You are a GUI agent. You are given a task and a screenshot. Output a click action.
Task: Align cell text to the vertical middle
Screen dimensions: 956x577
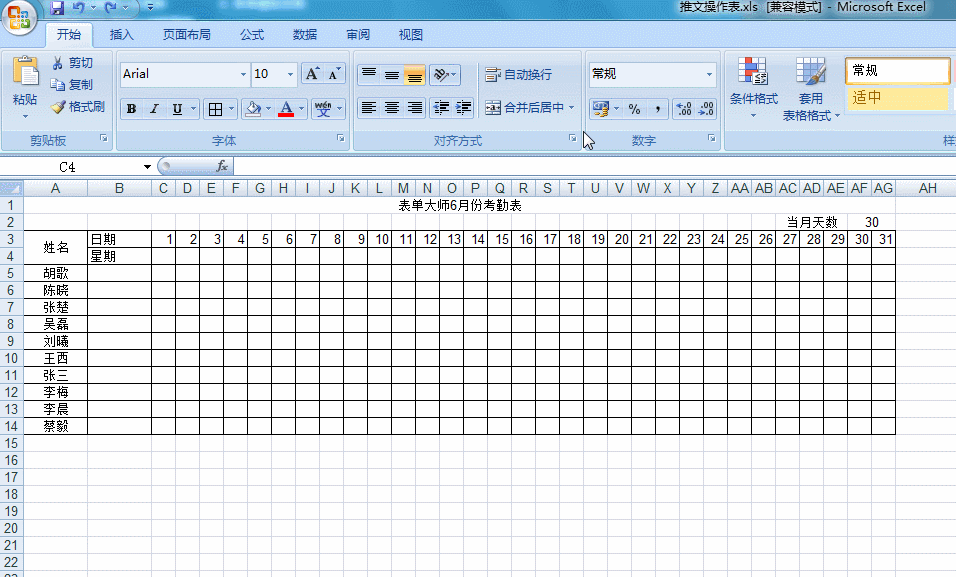coord(391,74)
